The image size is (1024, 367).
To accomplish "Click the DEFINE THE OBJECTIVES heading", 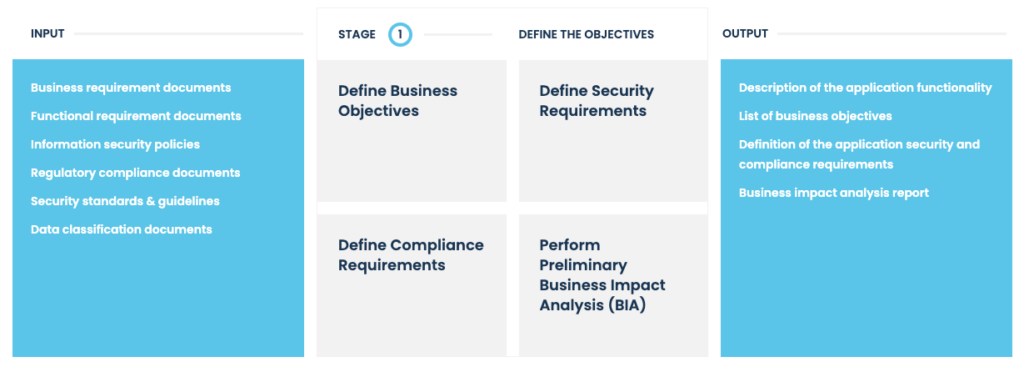I will tap(586, 34).
